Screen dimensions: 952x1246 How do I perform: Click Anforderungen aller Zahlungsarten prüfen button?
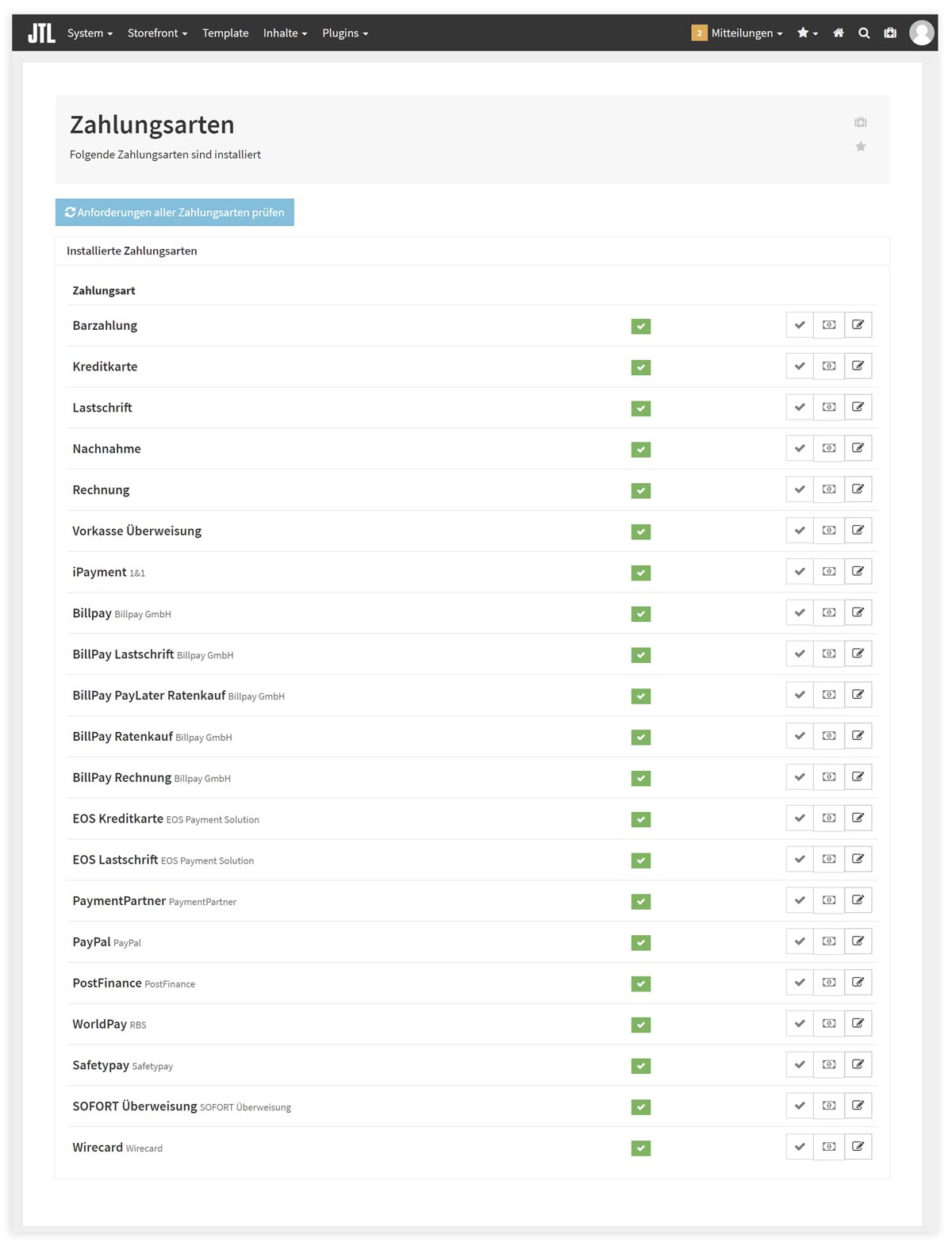(x=175, y=213)
